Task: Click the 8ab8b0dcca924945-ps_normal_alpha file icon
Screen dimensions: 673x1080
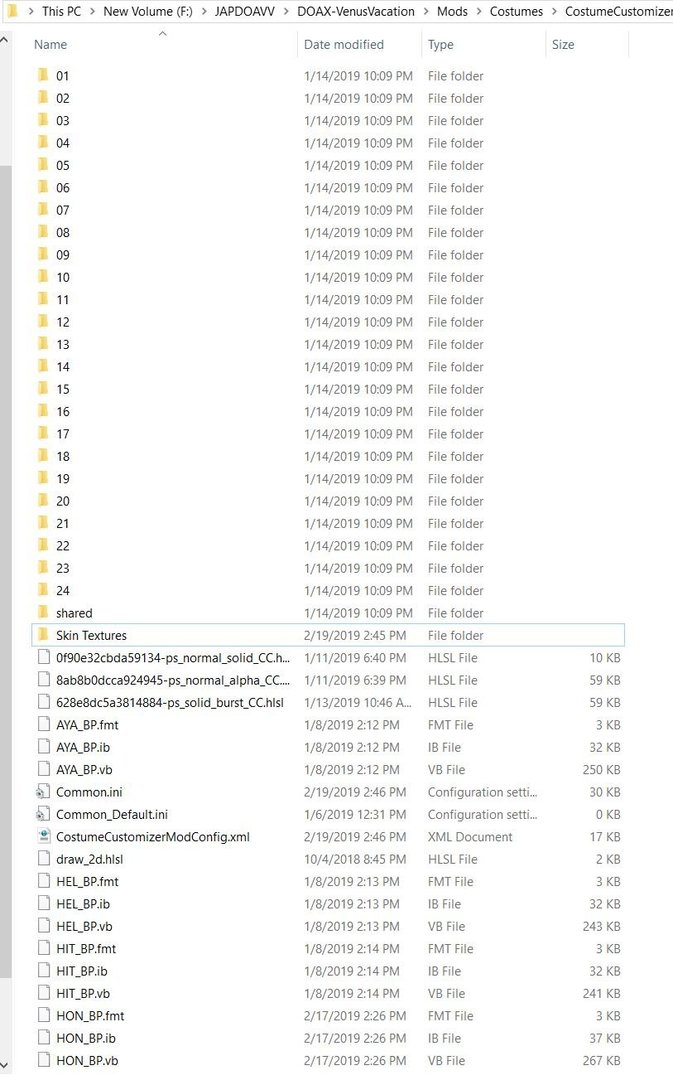Action: click(43, 680)
